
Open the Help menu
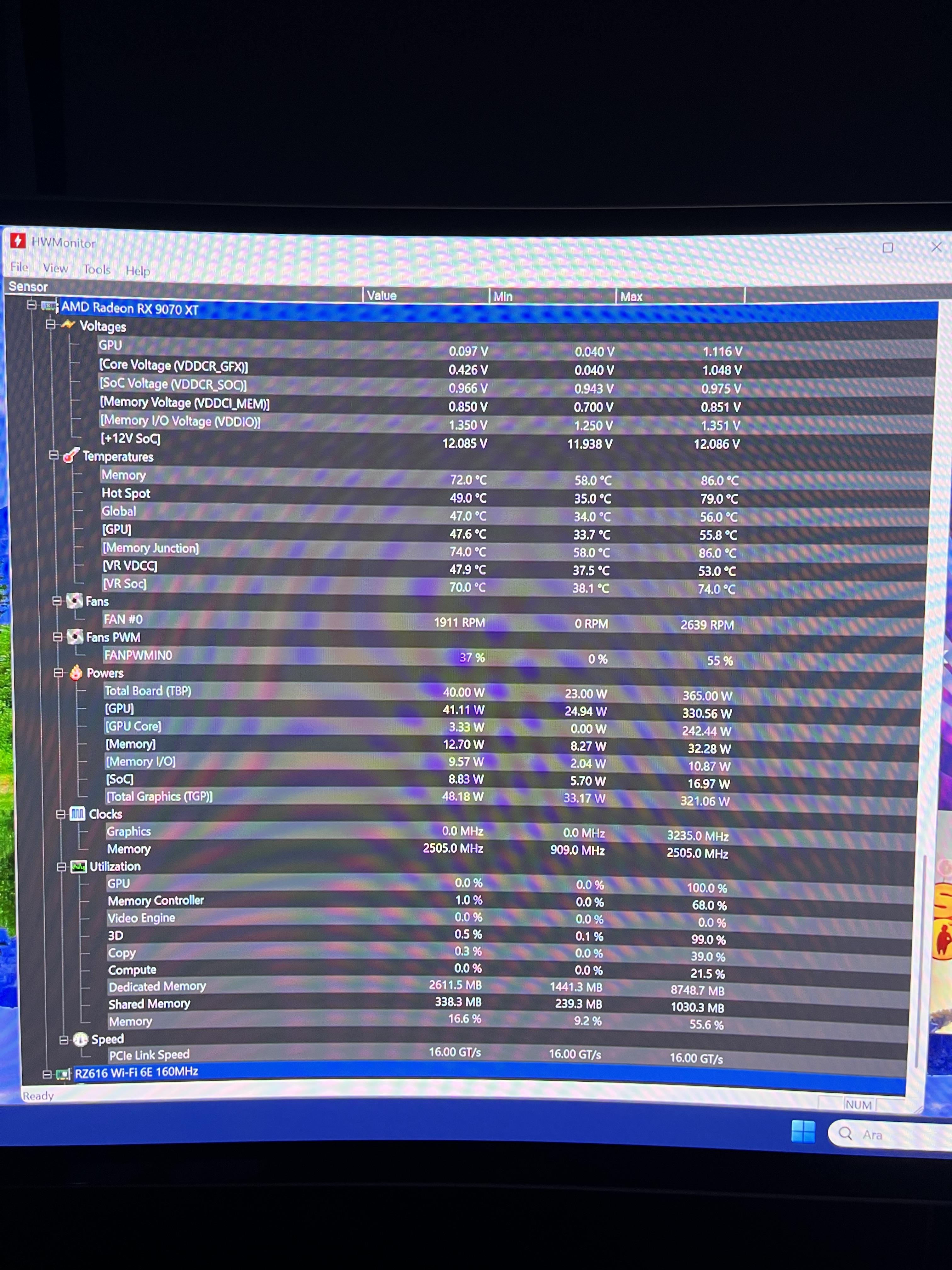(x=138, y=271)
